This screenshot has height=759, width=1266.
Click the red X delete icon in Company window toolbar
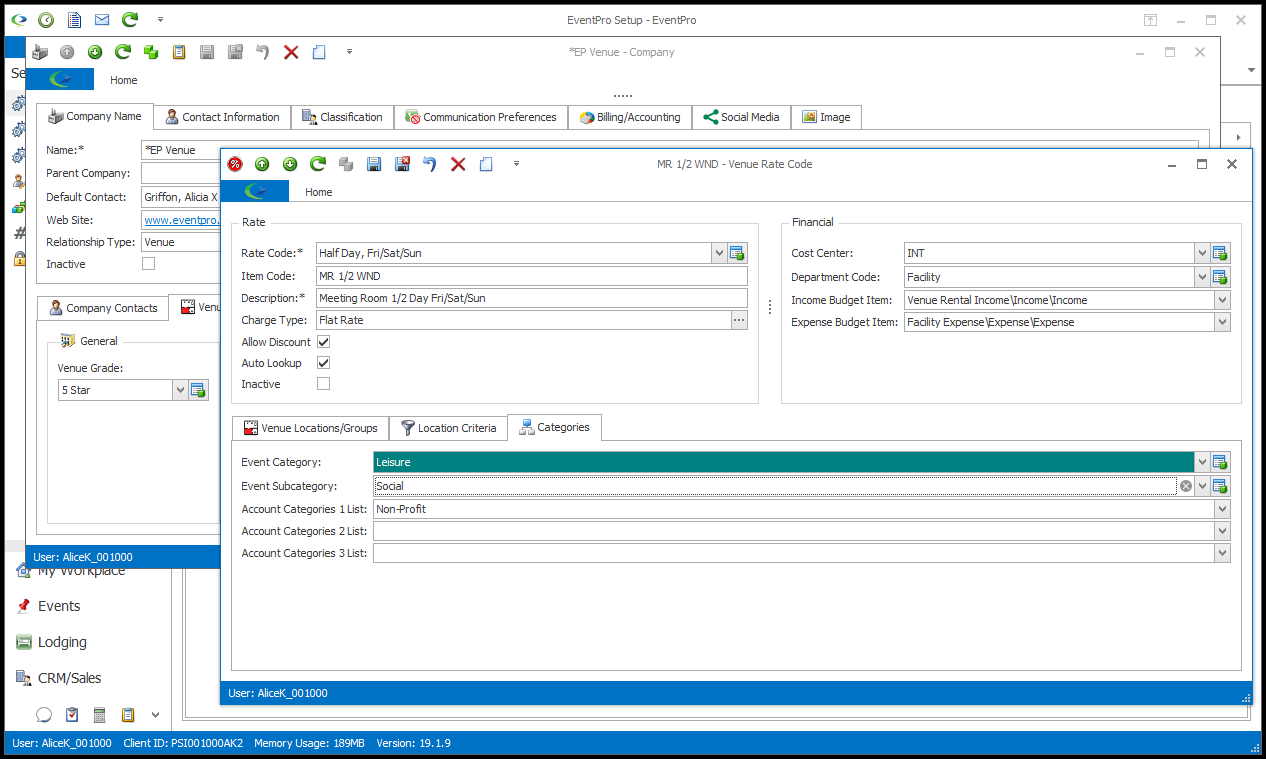click(x=291, y=52)
